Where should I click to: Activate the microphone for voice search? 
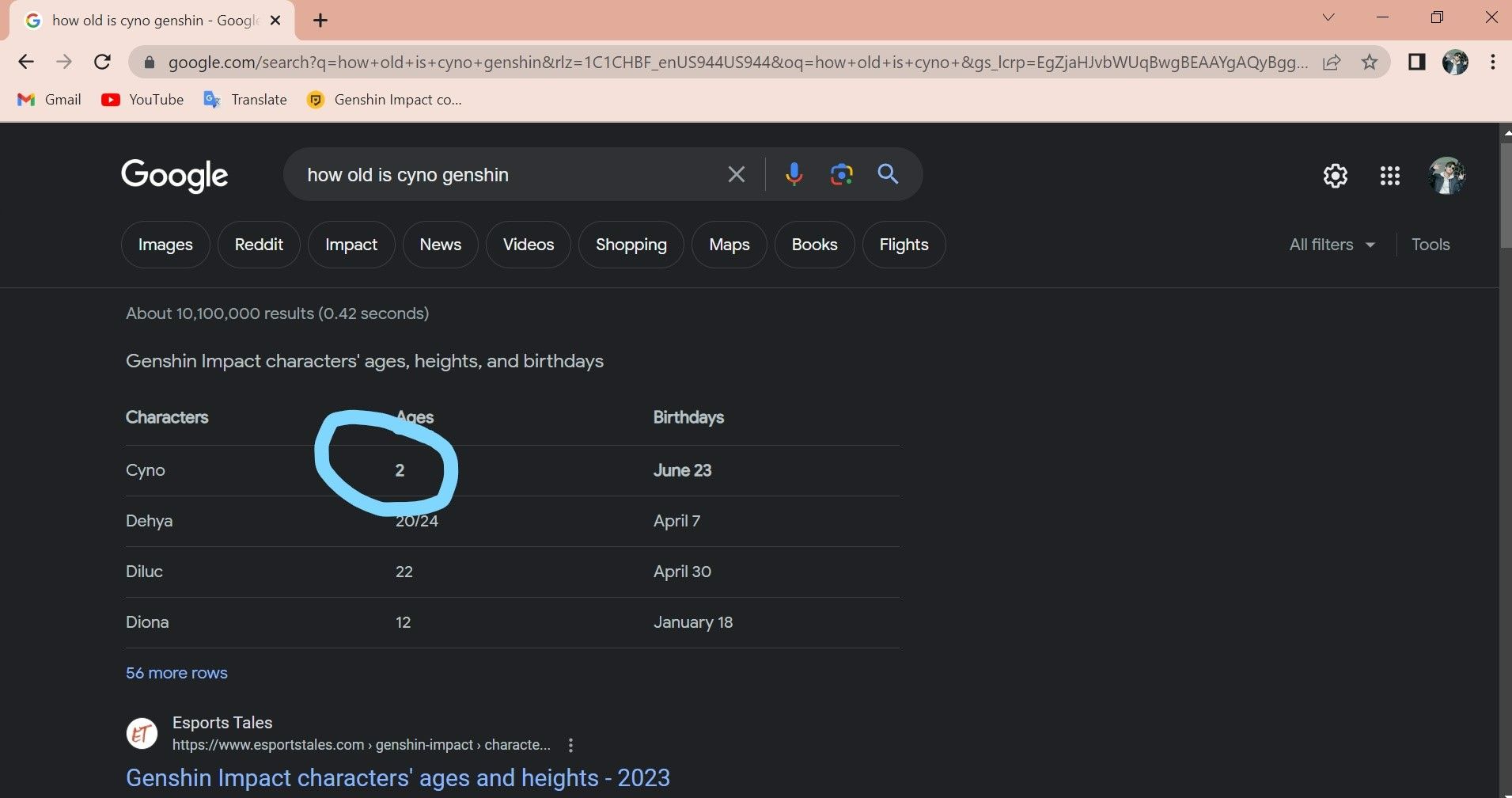[794, 174]
